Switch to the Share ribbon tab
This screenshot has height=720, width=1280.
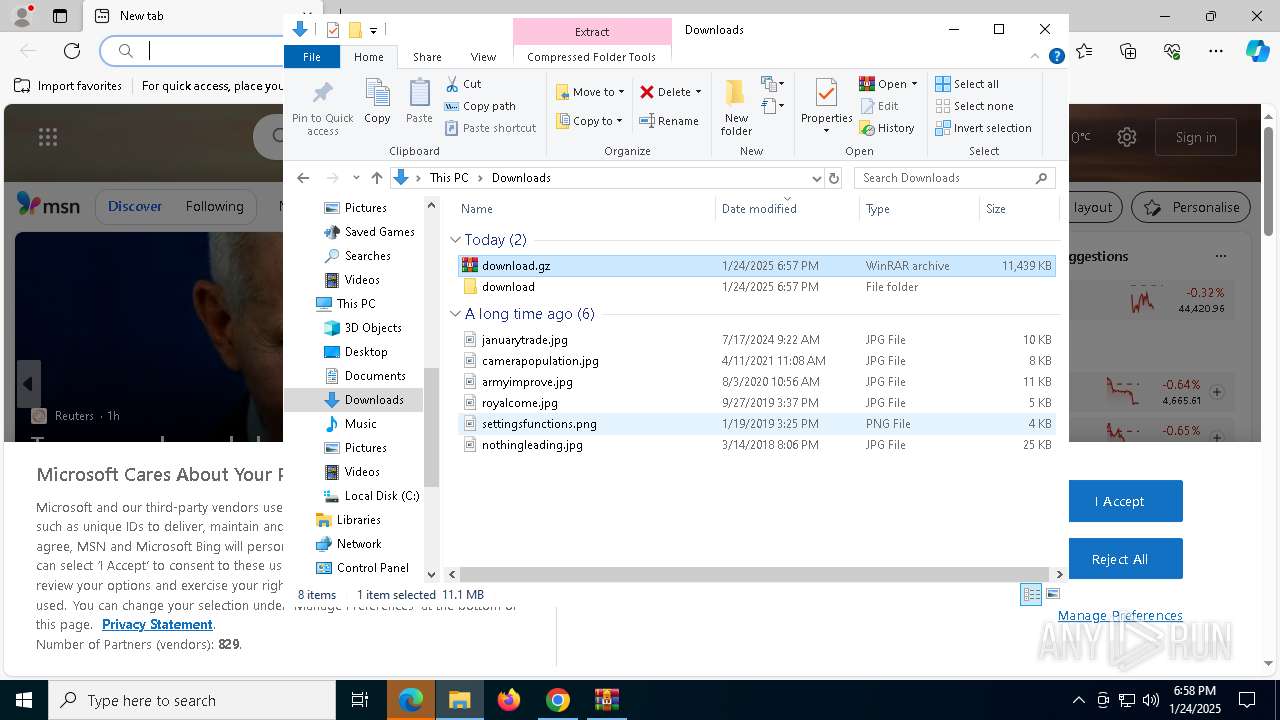click(x=427, y=57)
